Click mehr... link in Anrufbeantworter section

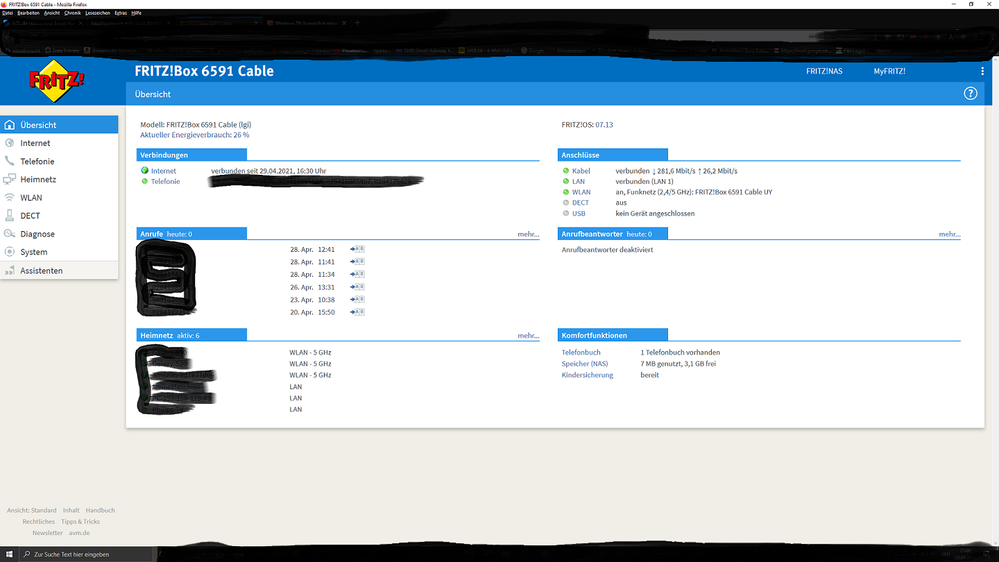pos(949,234)
